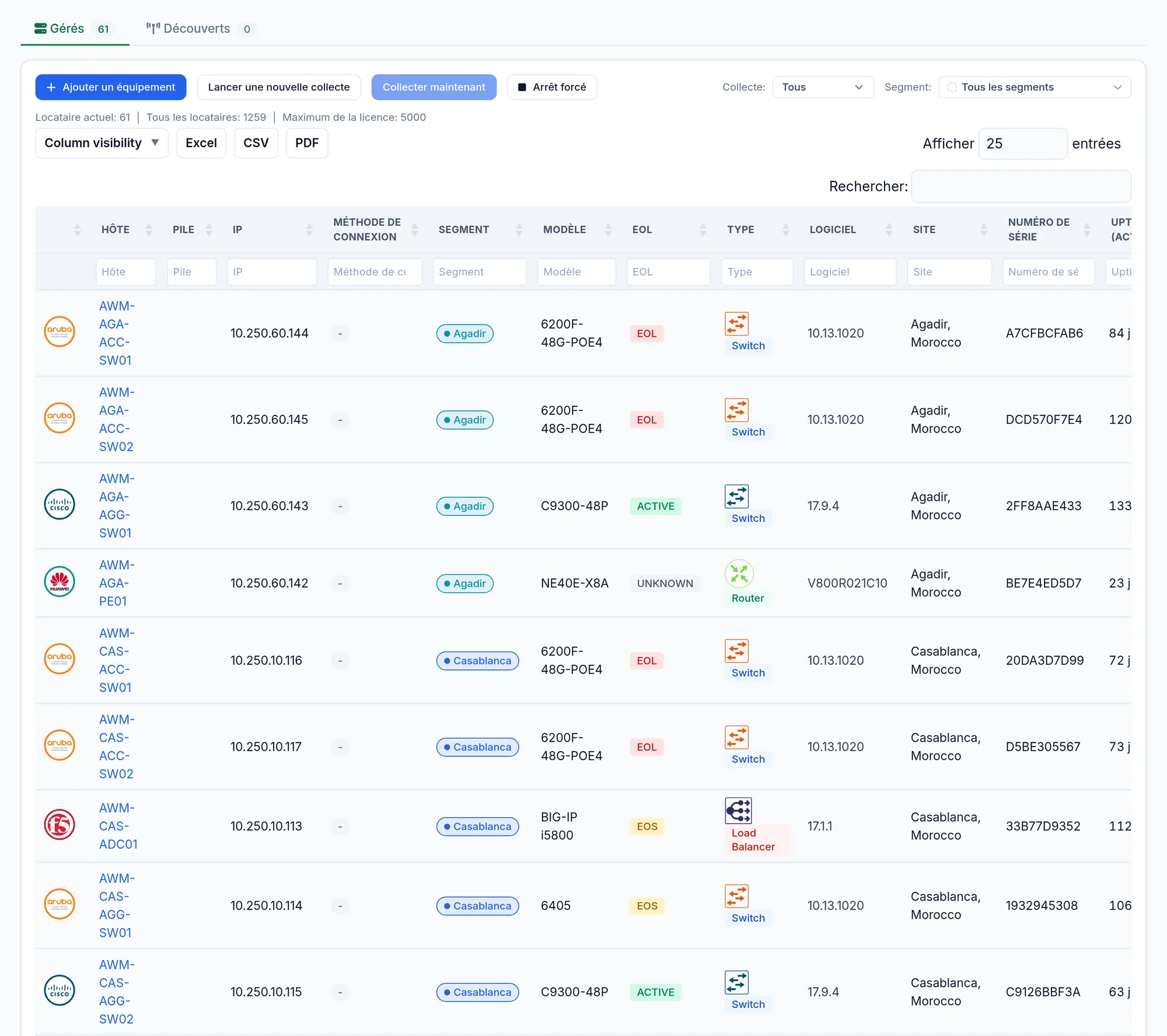Expand the Column visibility dropdown
The height and width of the screenshot is (1036, 1167).
click(102, 144)
